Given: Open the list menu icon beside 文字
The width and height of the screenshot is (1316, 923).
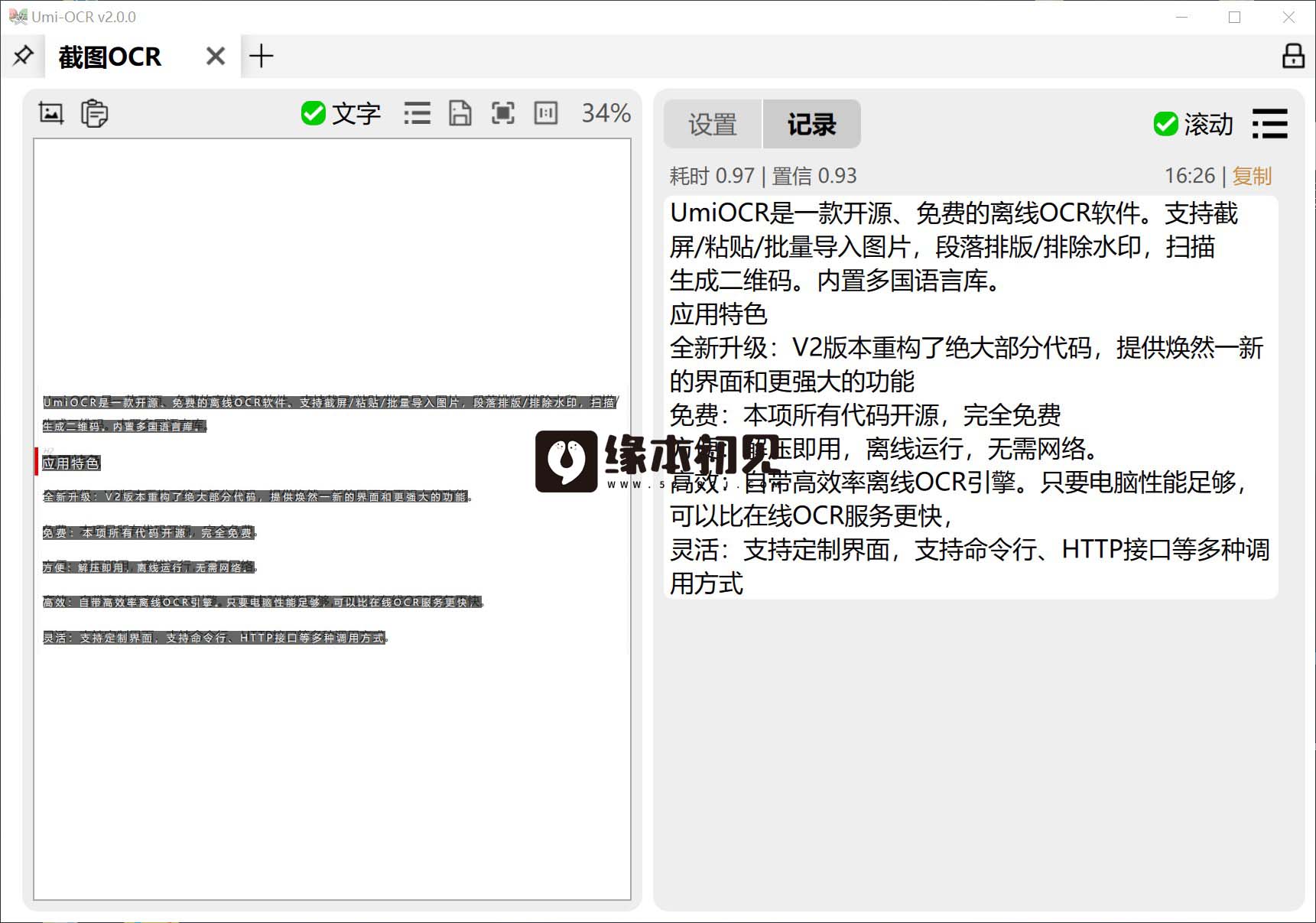Looking at the screenshot, I should coord(417,113).
